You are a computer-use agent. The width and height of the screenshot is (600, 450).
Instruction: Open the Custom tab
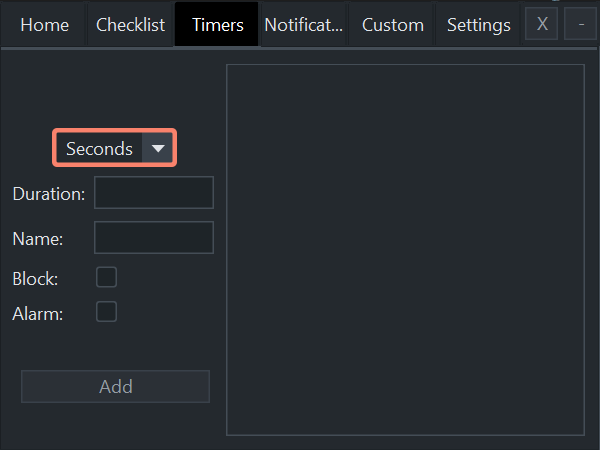point(393,25)
